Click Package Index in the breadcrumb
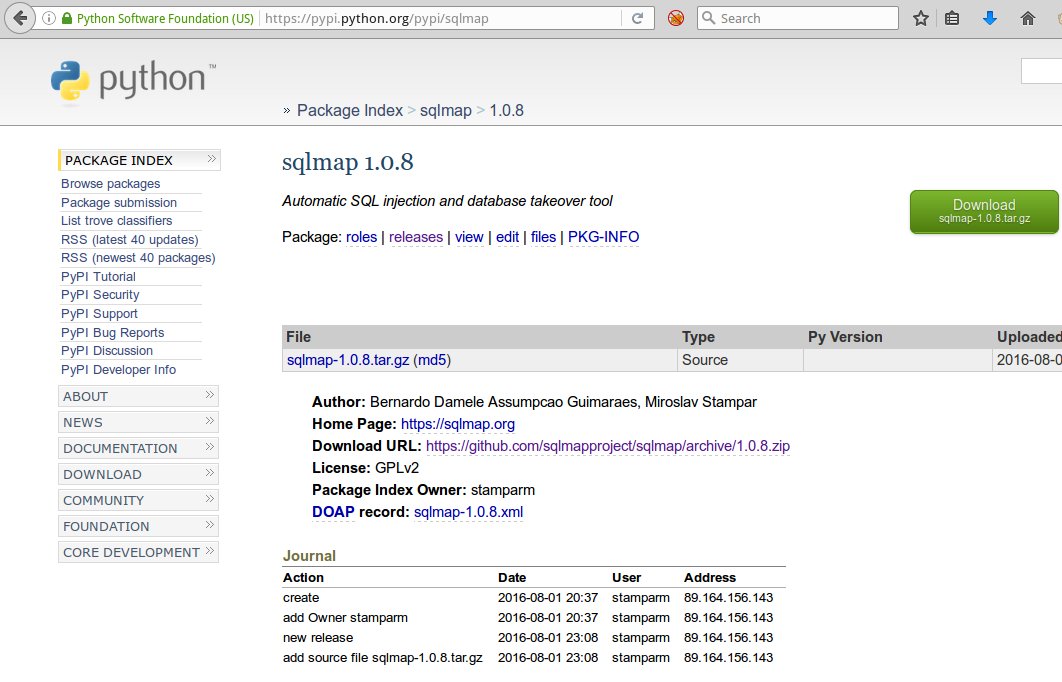 tap(349, 110)
